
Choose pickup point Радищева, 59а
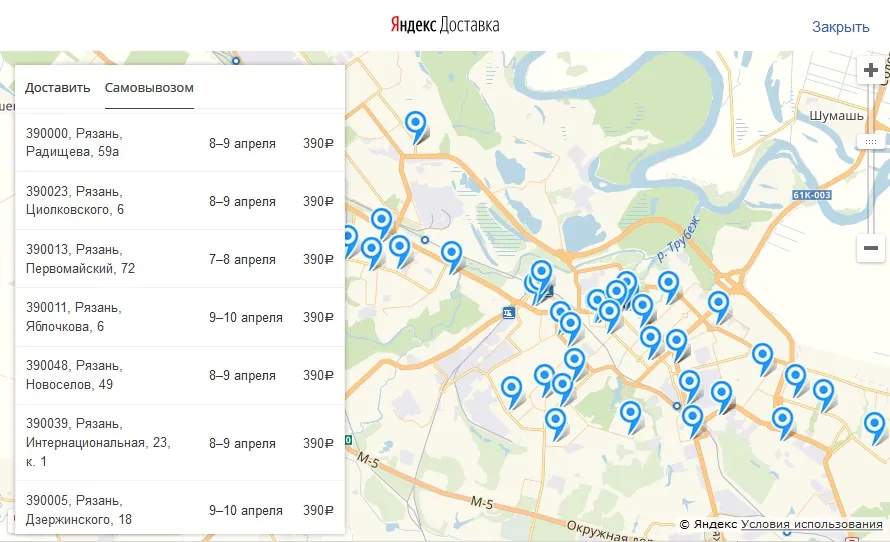coord(180,143)
